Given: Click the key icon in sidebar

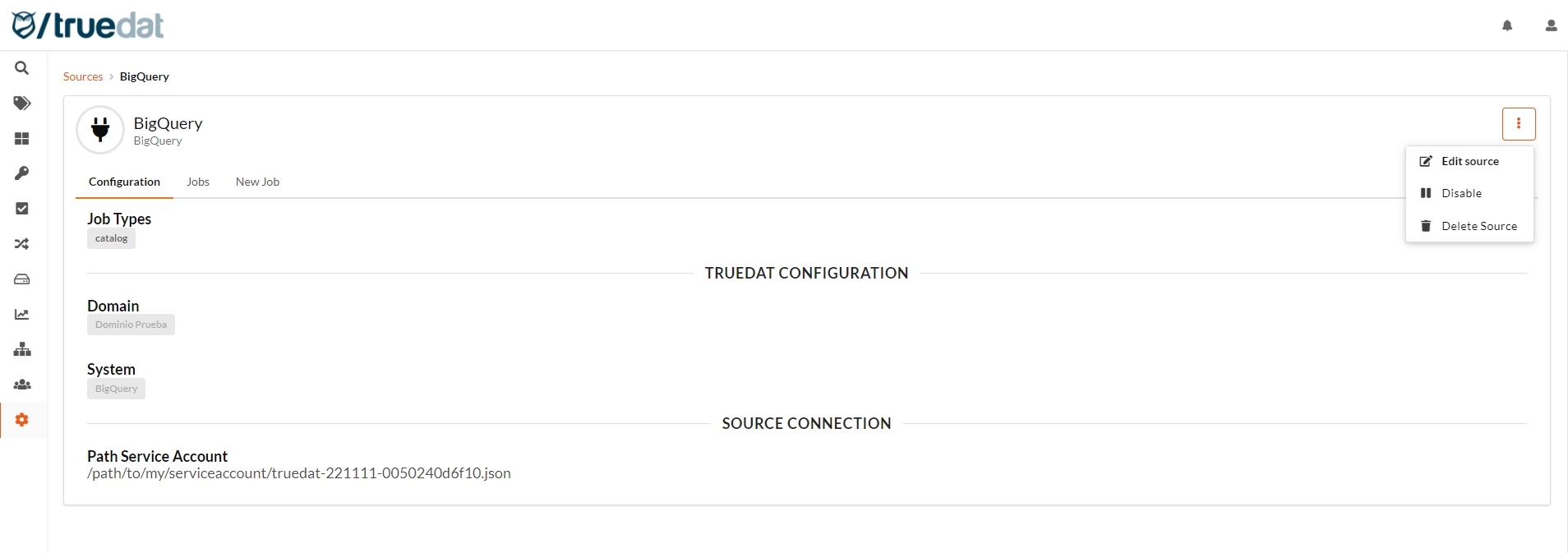Looking at the screenshot, I should click(22, 173).
